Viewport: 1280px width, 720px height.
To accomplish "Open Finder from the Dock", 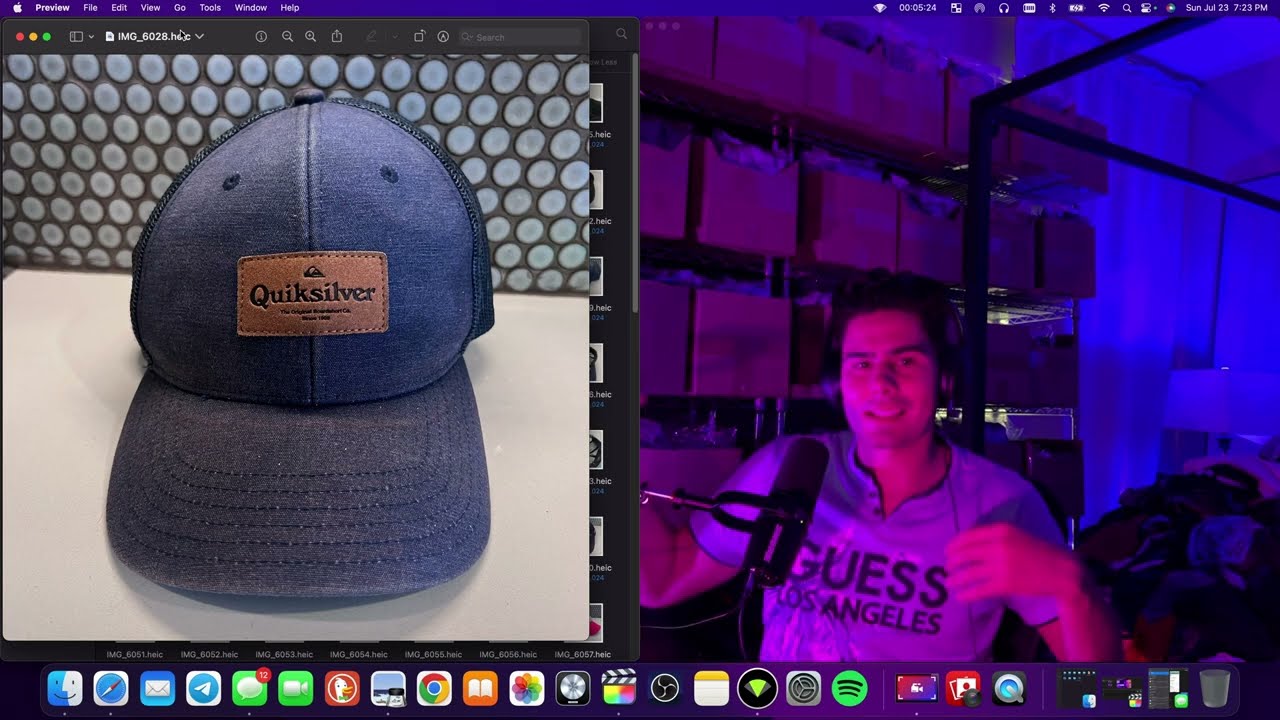I will point(65,688).
